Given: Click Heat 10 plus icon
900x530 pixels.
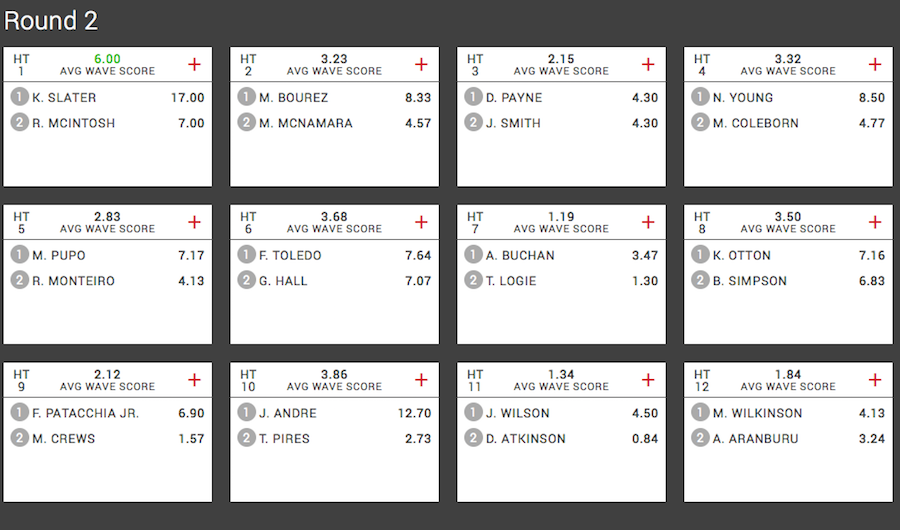Looking at the screenshot, I should pyautogui.click(x=421, y=380).
